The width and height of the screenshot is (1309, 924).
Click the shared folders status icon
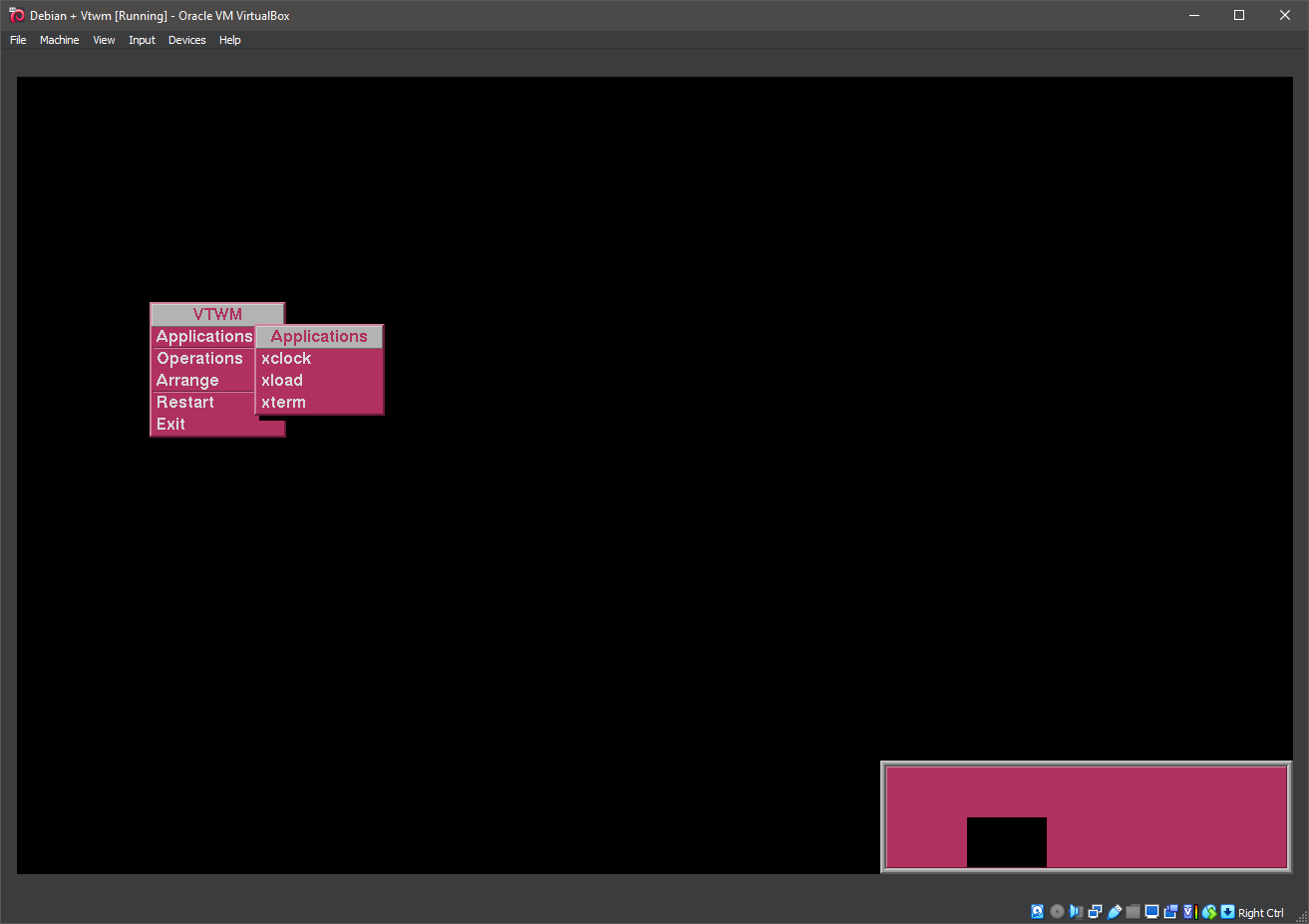point(1133,911)
